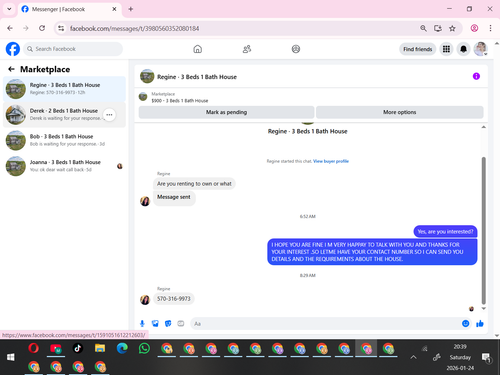
Task: Open Chrome three-dot menu
Action: [x=490, y=28]
